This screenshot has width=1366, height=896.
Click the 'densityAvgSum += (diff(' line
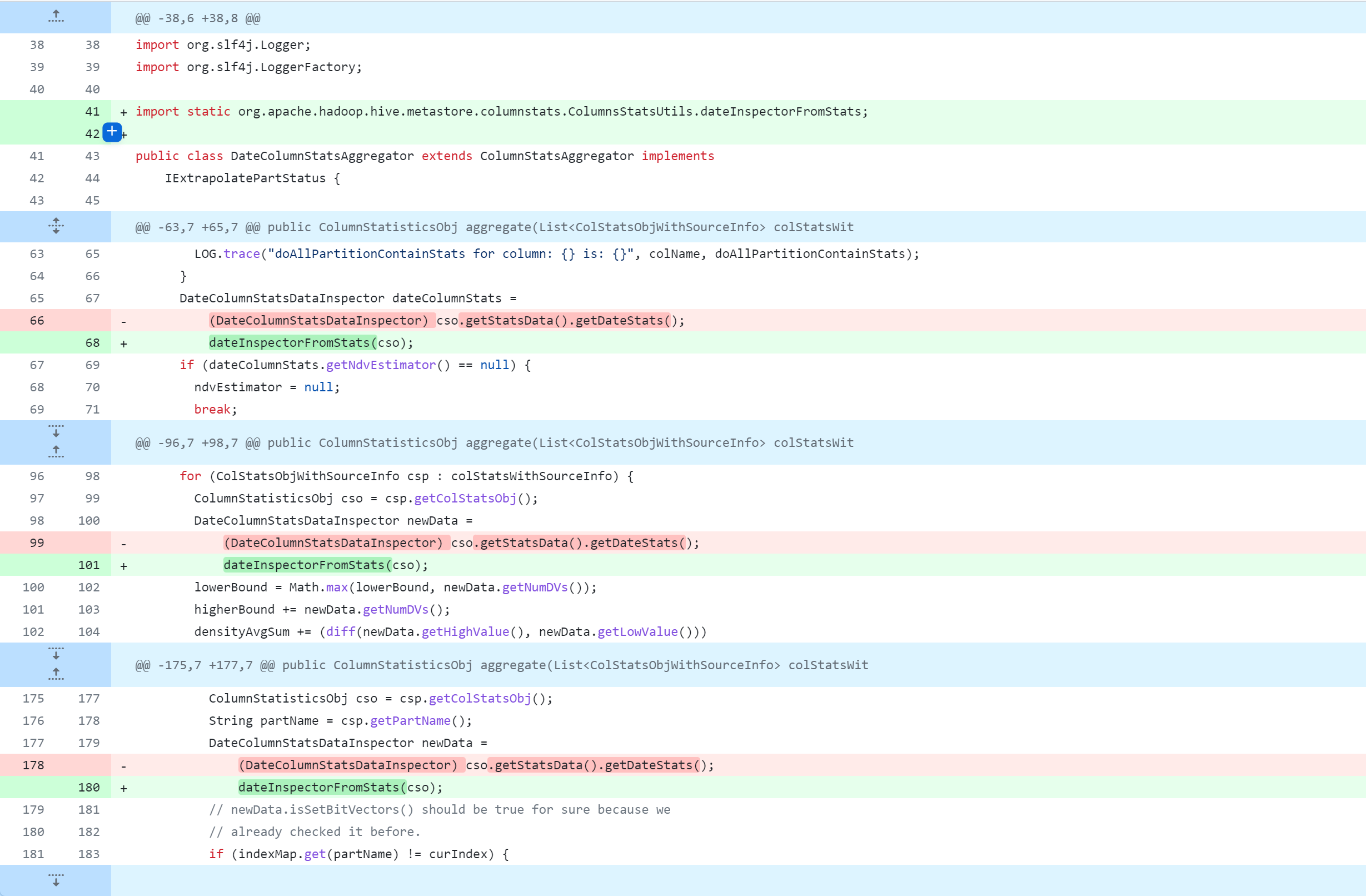click(x=451, y=631)
